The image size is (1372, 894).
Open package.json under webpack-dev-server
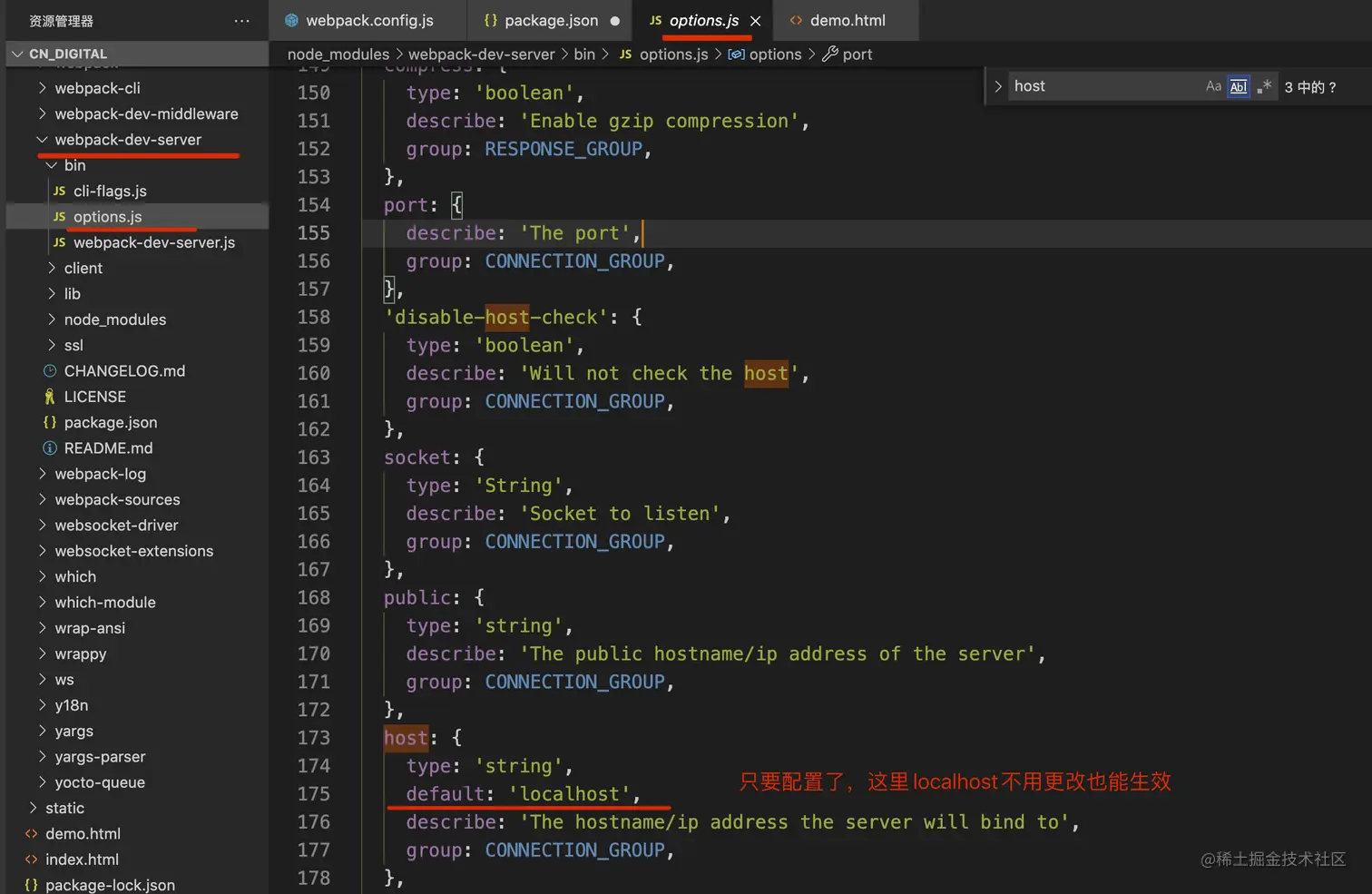click(111, 423)
